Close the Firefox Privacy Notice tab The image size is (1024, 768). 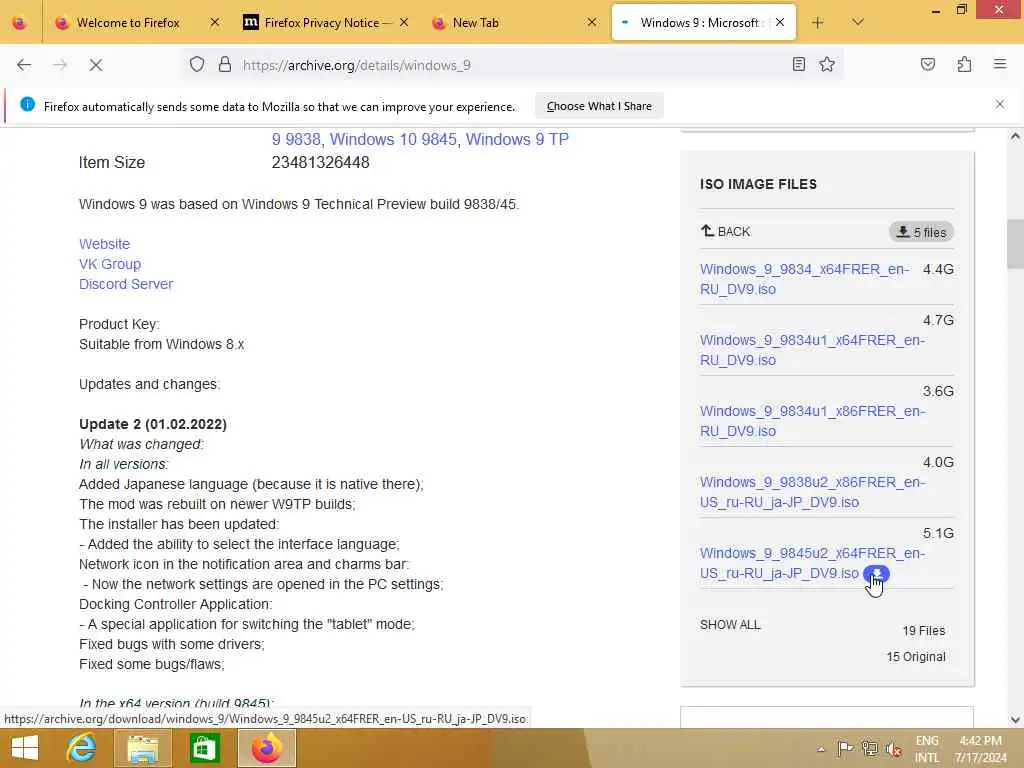point(404,23)
